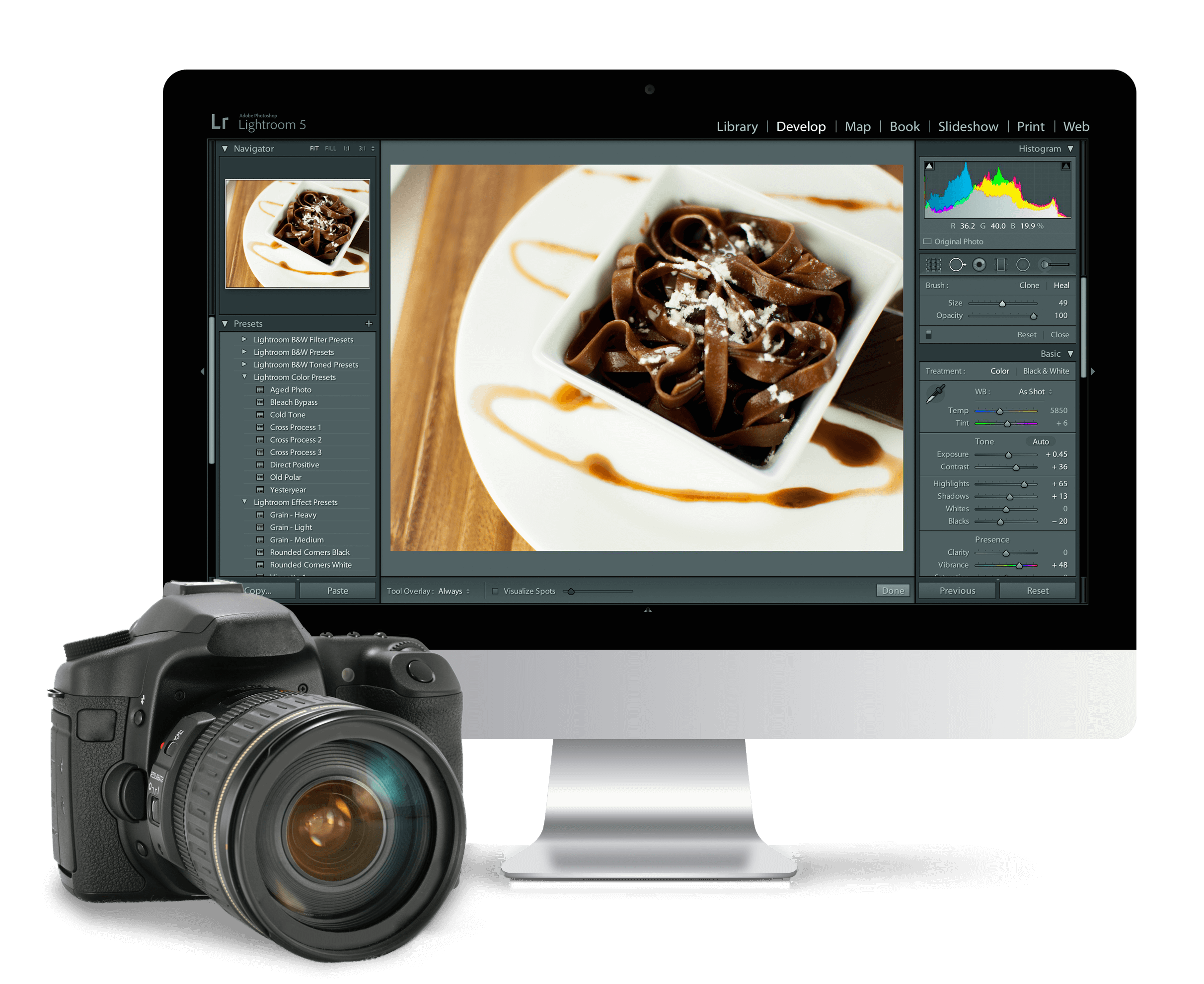Screen dimensions: 1204x984
Task: Select the Red Eye Correction tool icon
Action: (979, 265)
